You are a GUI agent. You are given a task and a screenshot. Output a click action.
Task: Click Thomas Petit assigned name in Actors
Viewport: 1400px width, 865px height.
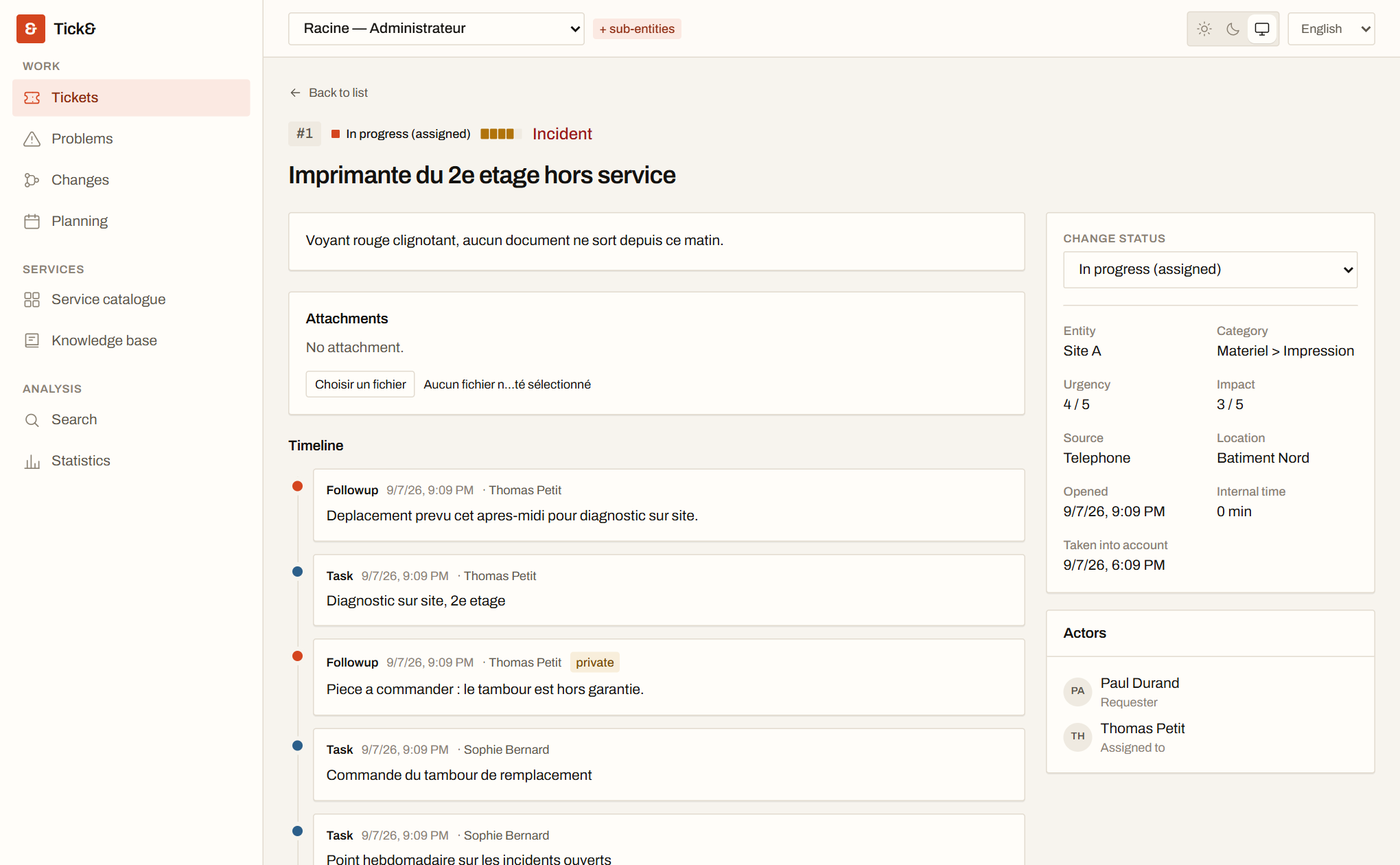1143,728
